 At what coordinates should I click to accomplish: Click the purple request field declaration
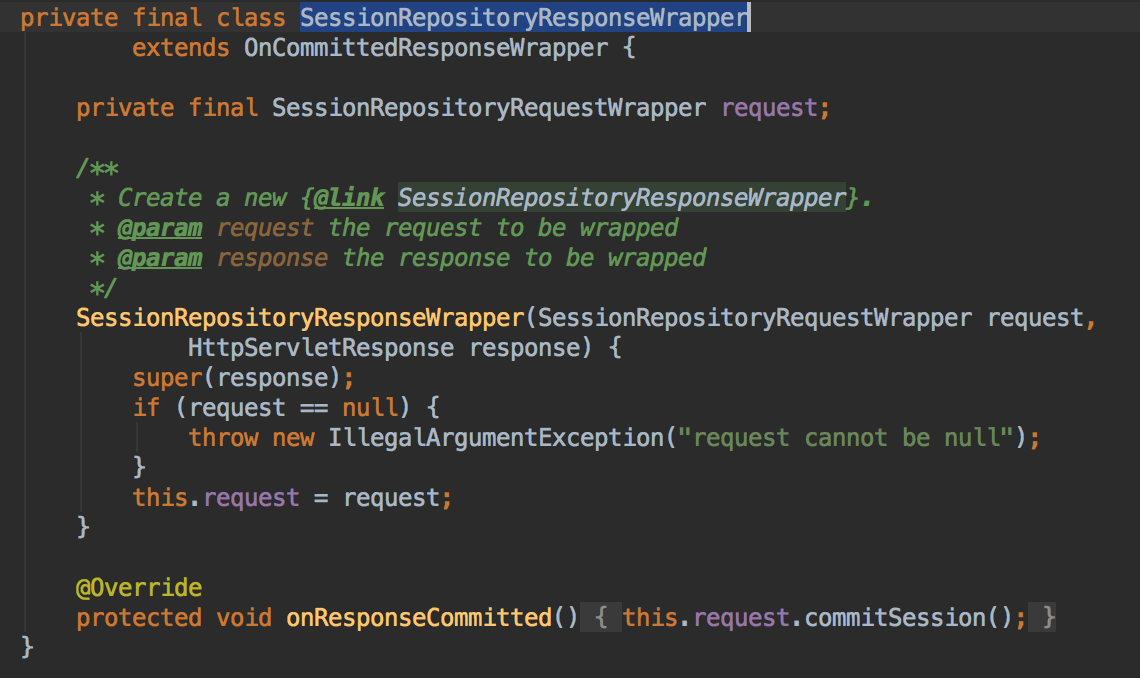point(770,108)
